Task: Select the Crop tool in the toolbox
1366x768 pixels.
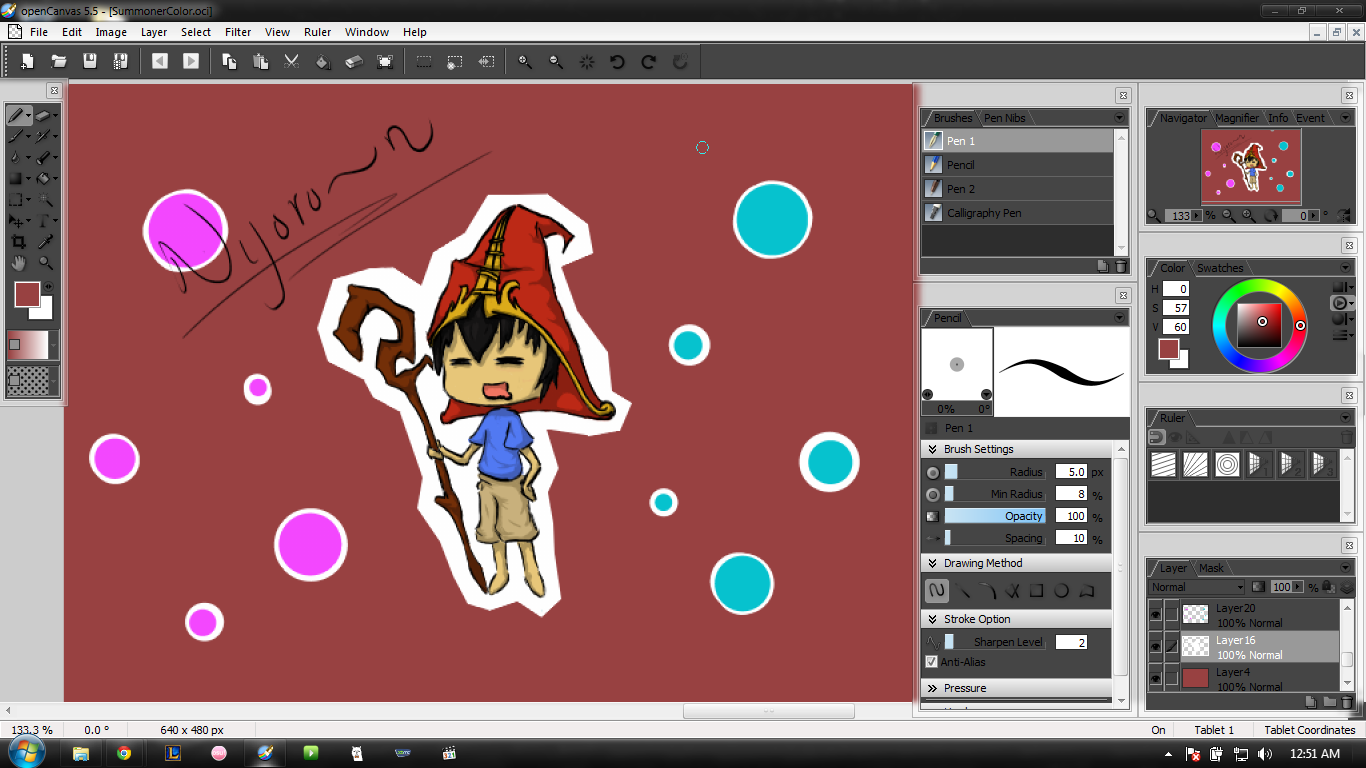Action: [x=17, y=241]
